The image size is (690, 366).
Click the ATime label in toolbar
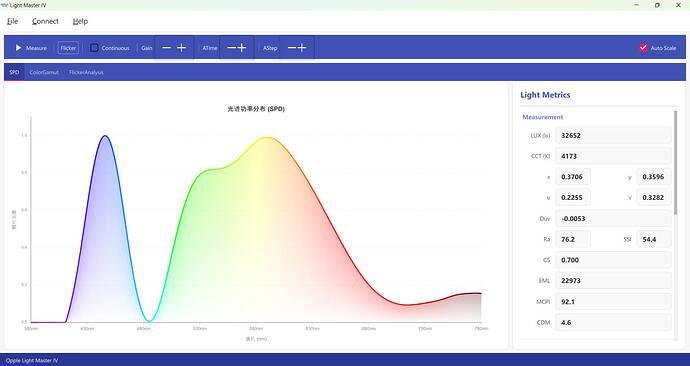coord(209,48)
